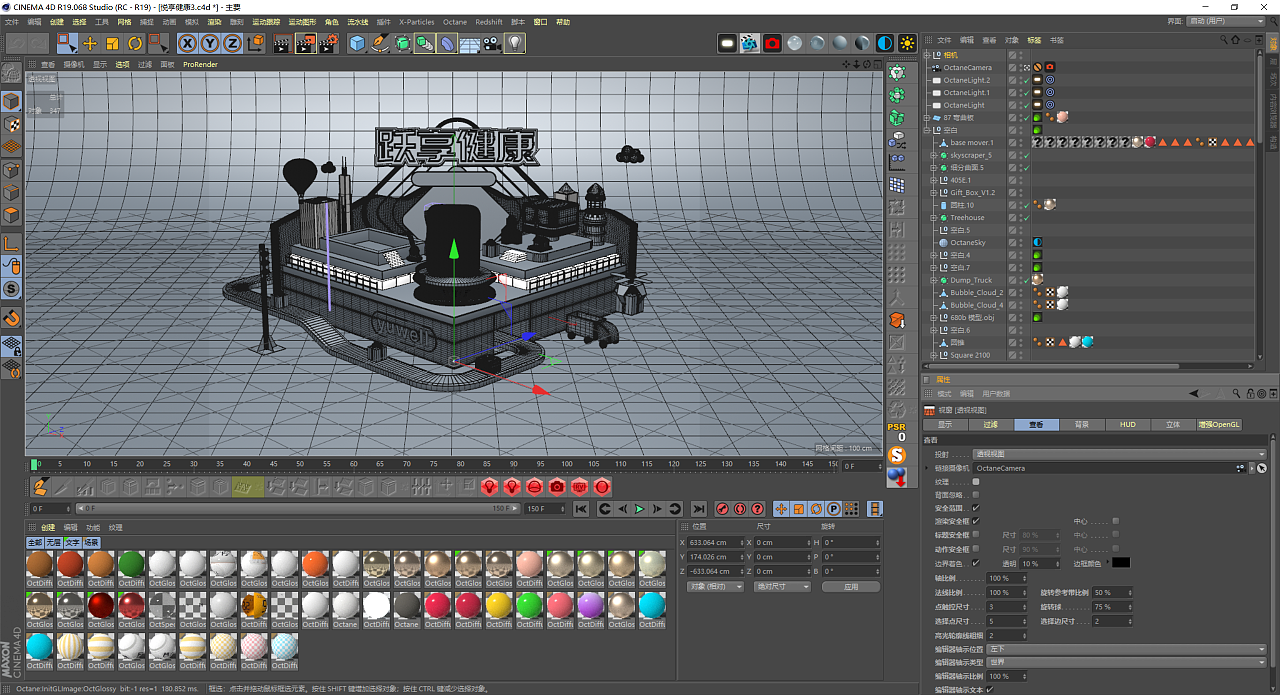
Task: Expand the Dump_Truck object
Action: pyautogui.click(x=934, y=280)
